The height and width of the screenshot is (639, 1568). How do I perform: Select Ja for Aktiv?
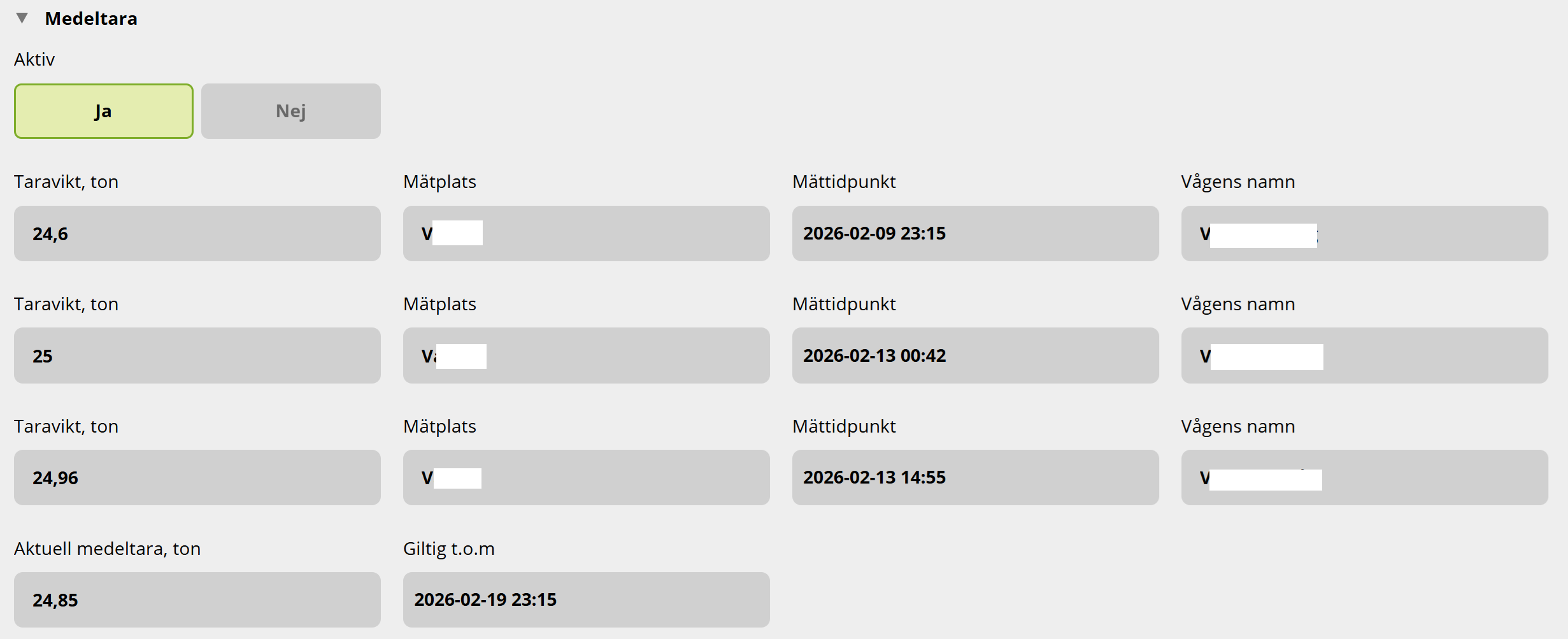click(104, 111)
